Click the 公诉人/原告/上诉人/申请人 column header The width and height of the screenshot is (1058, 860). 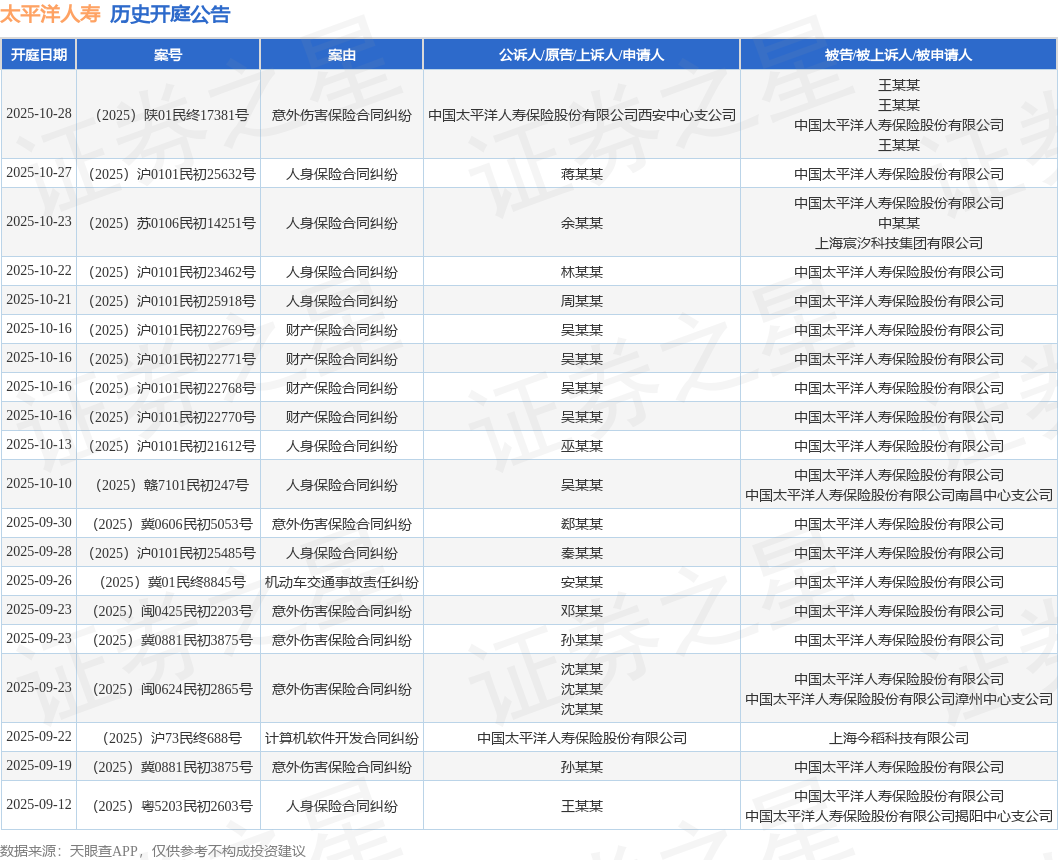pos(582,55)
